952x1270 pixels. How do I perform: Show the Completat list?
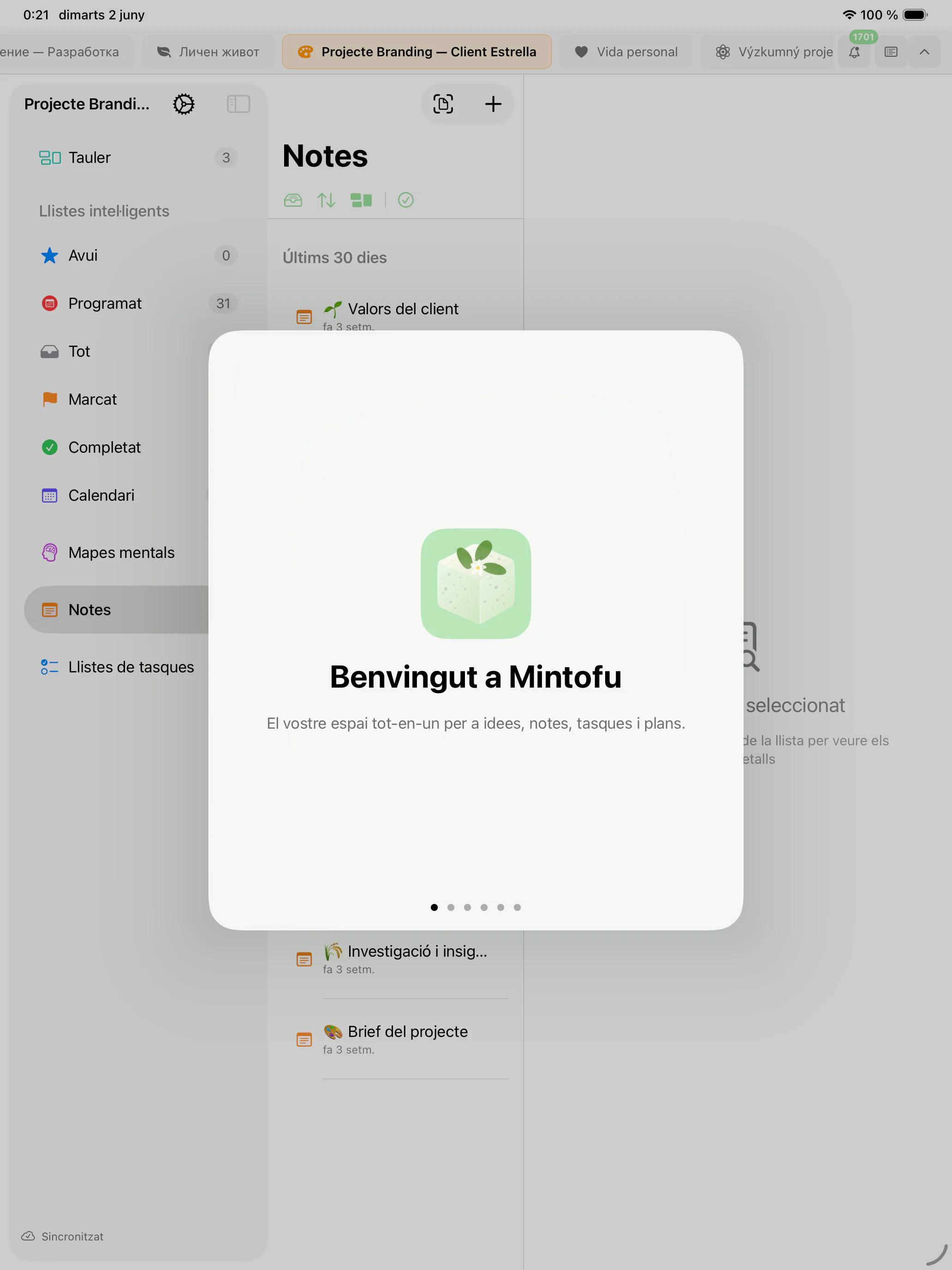117,447
